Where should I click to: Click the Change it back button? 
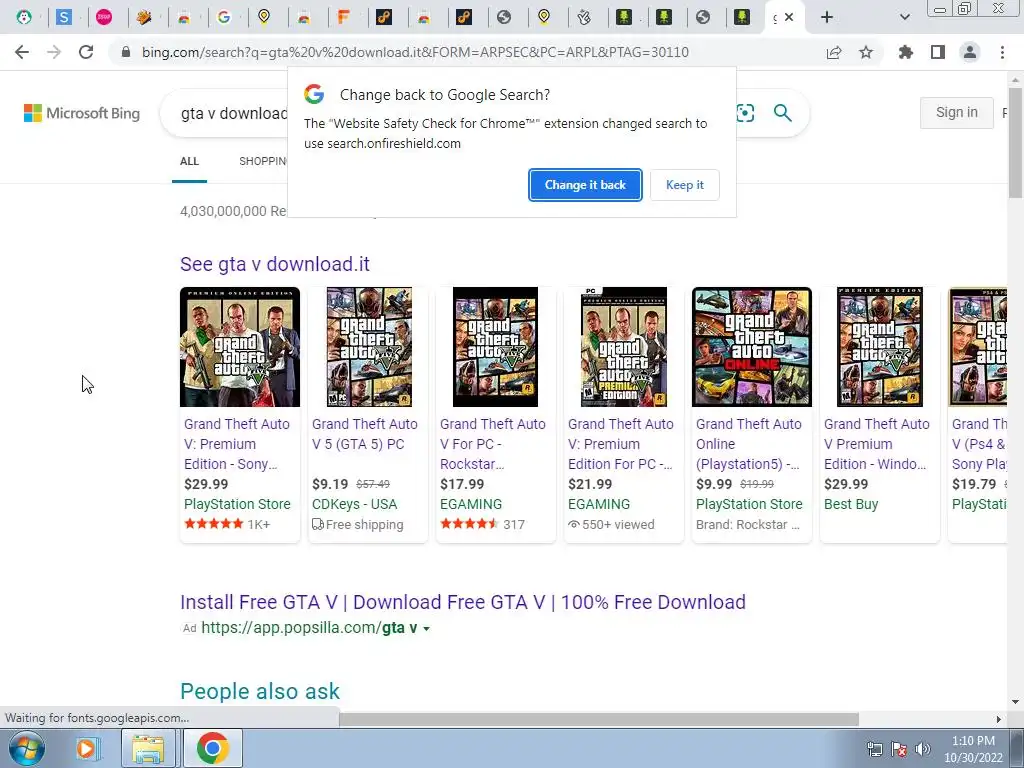pyautogui.click(x=585, y=185)
